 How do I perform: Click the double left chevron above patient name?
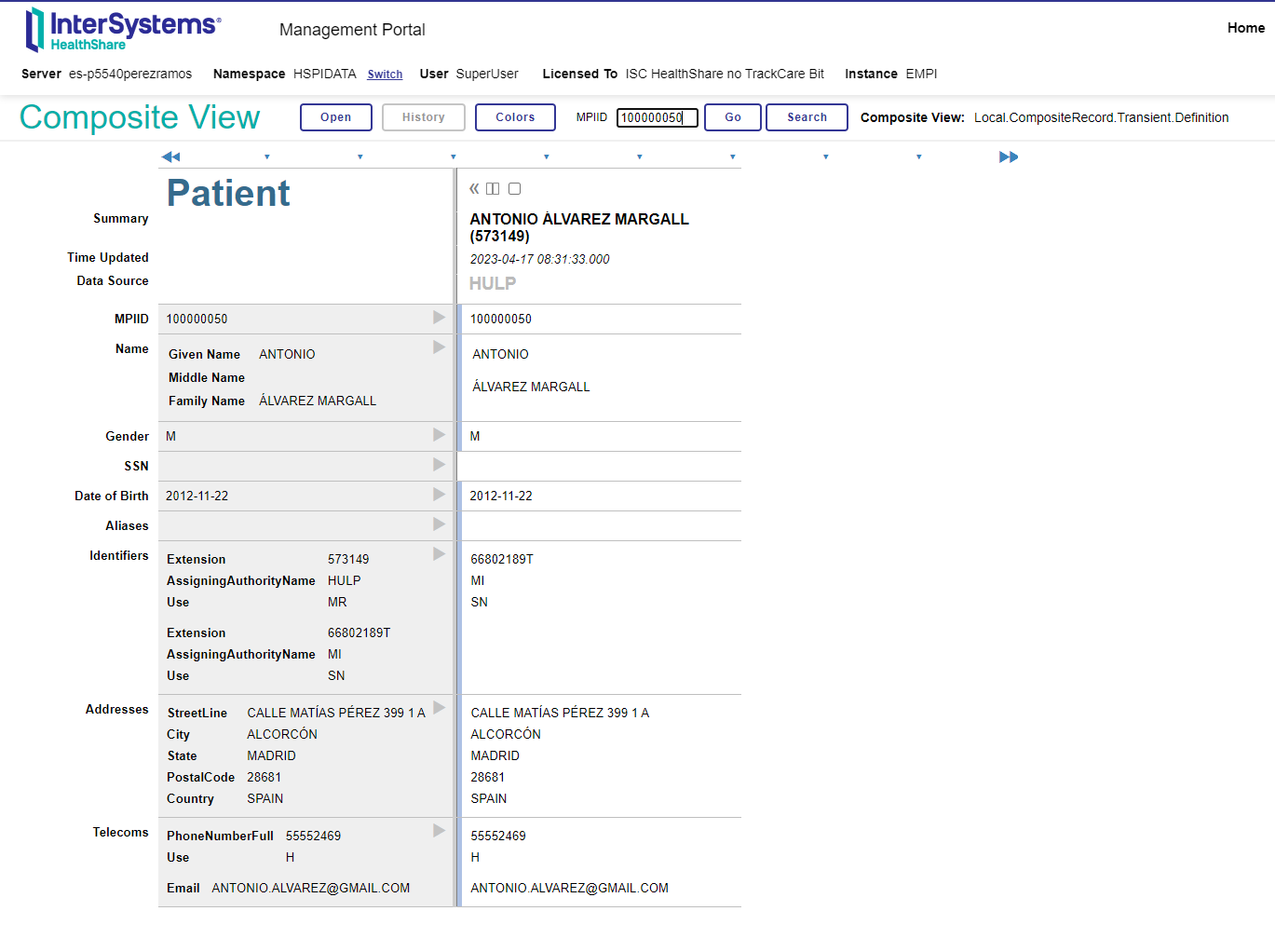coord(474,189)
